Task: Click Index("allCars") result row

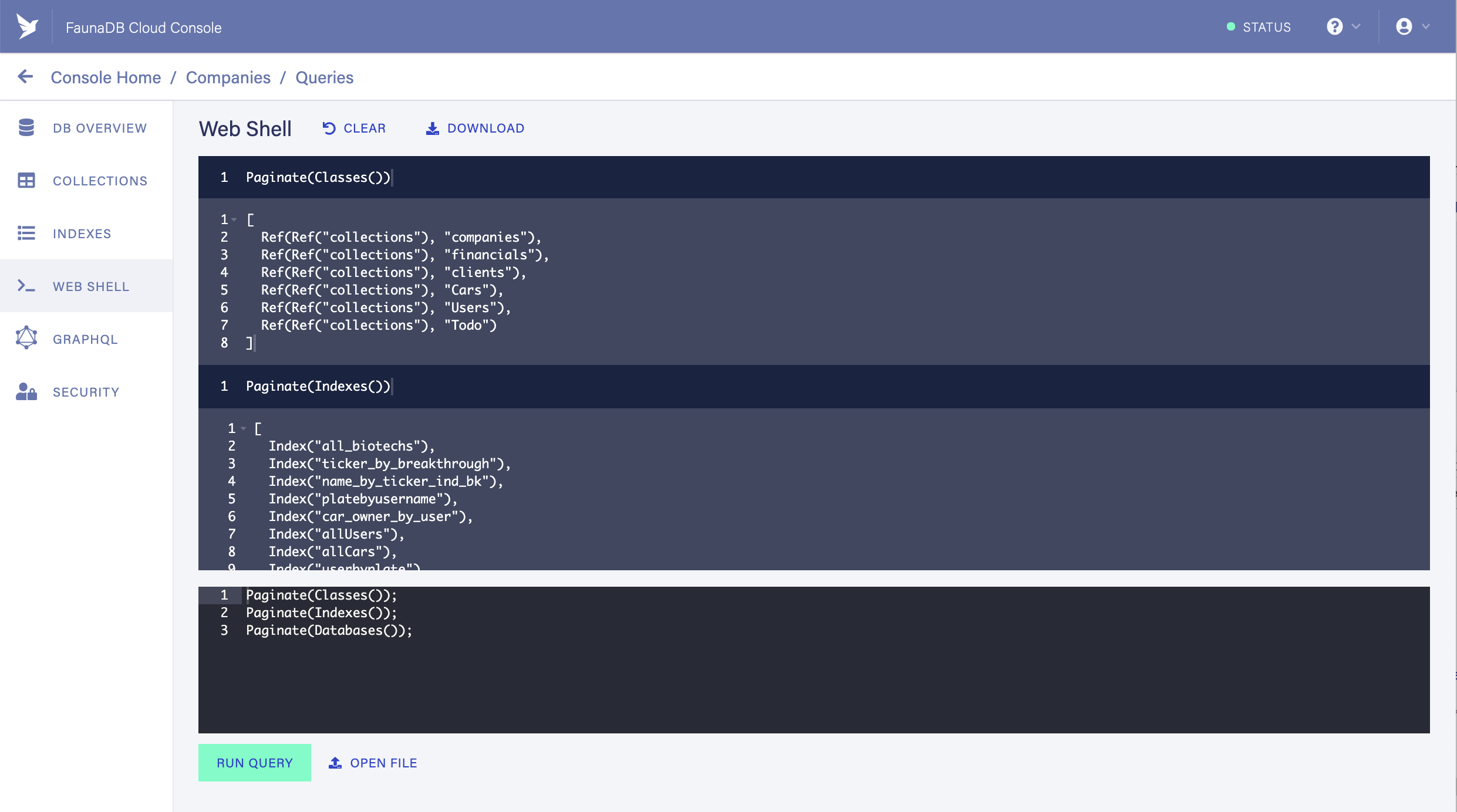Action: pos(333,552)
